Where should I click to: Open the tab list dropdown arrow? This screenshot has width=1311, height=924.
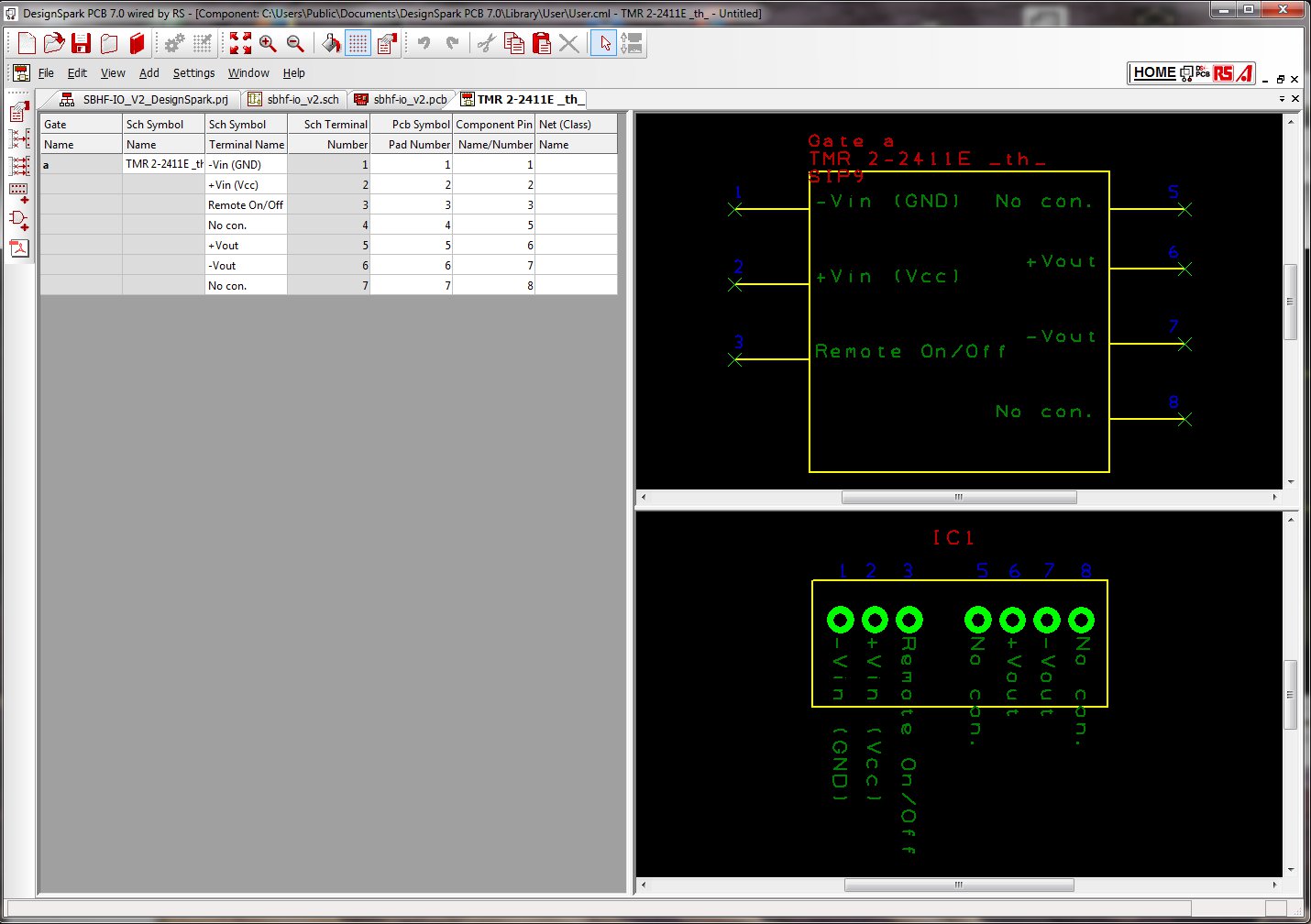(x=1281, y=98)
